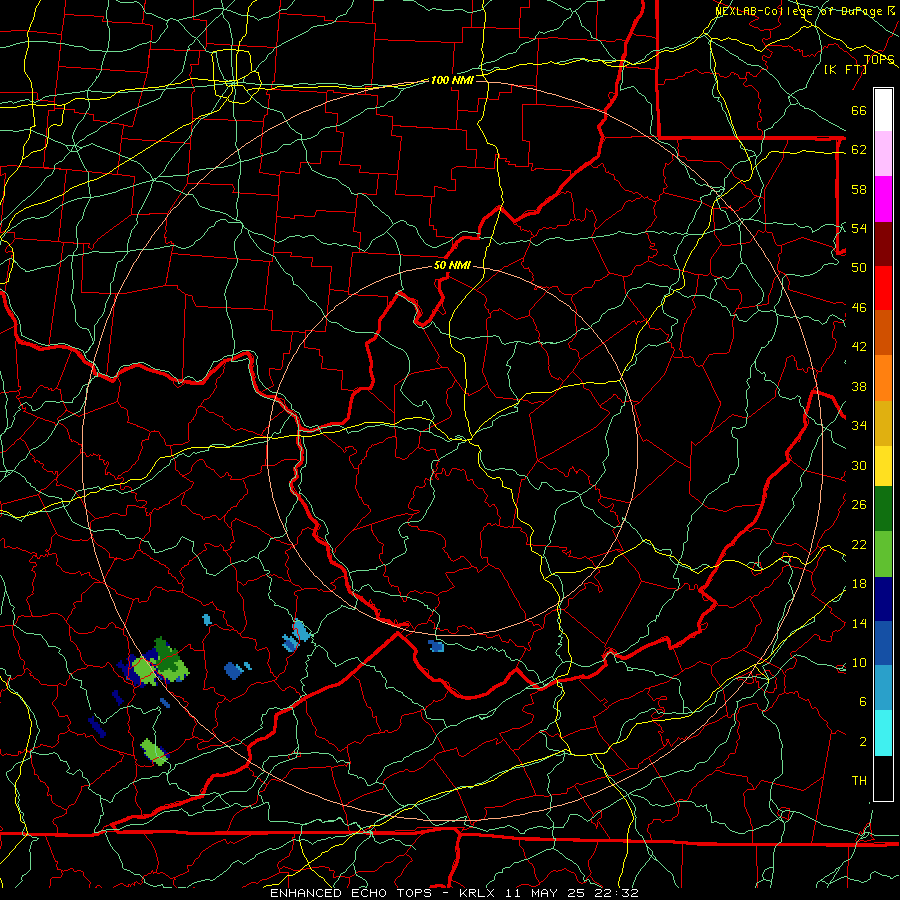The width and height of the screenshot is (900, 900).
Task: Click the small blue echo below the 50 NMI ring
Action: [x=436, y=646]
